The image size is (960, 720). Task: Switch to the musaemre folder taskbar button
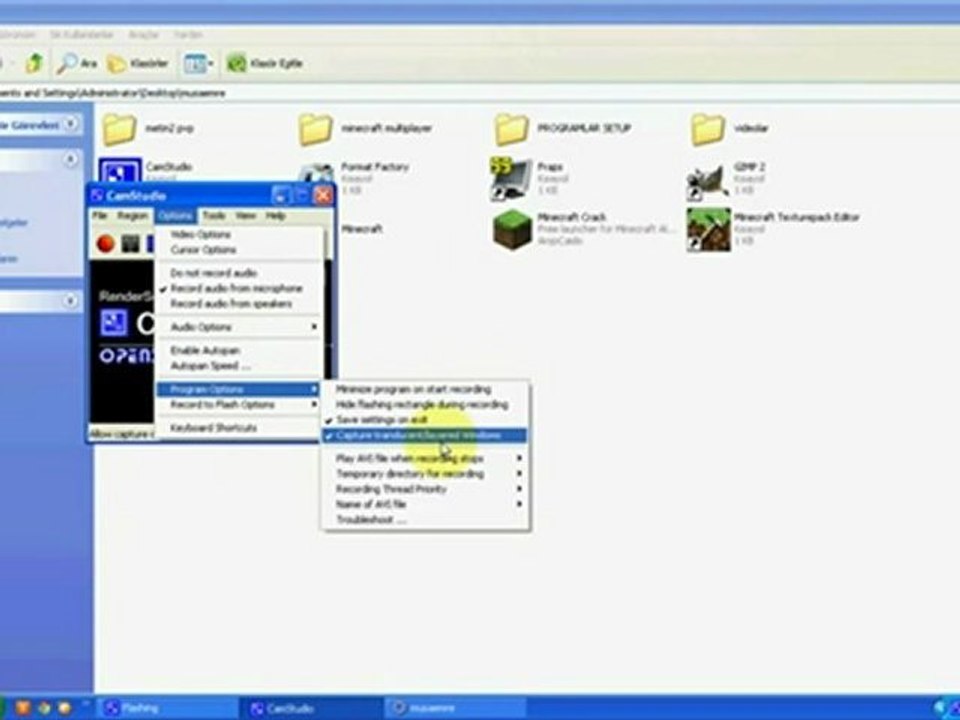(456, 708)
